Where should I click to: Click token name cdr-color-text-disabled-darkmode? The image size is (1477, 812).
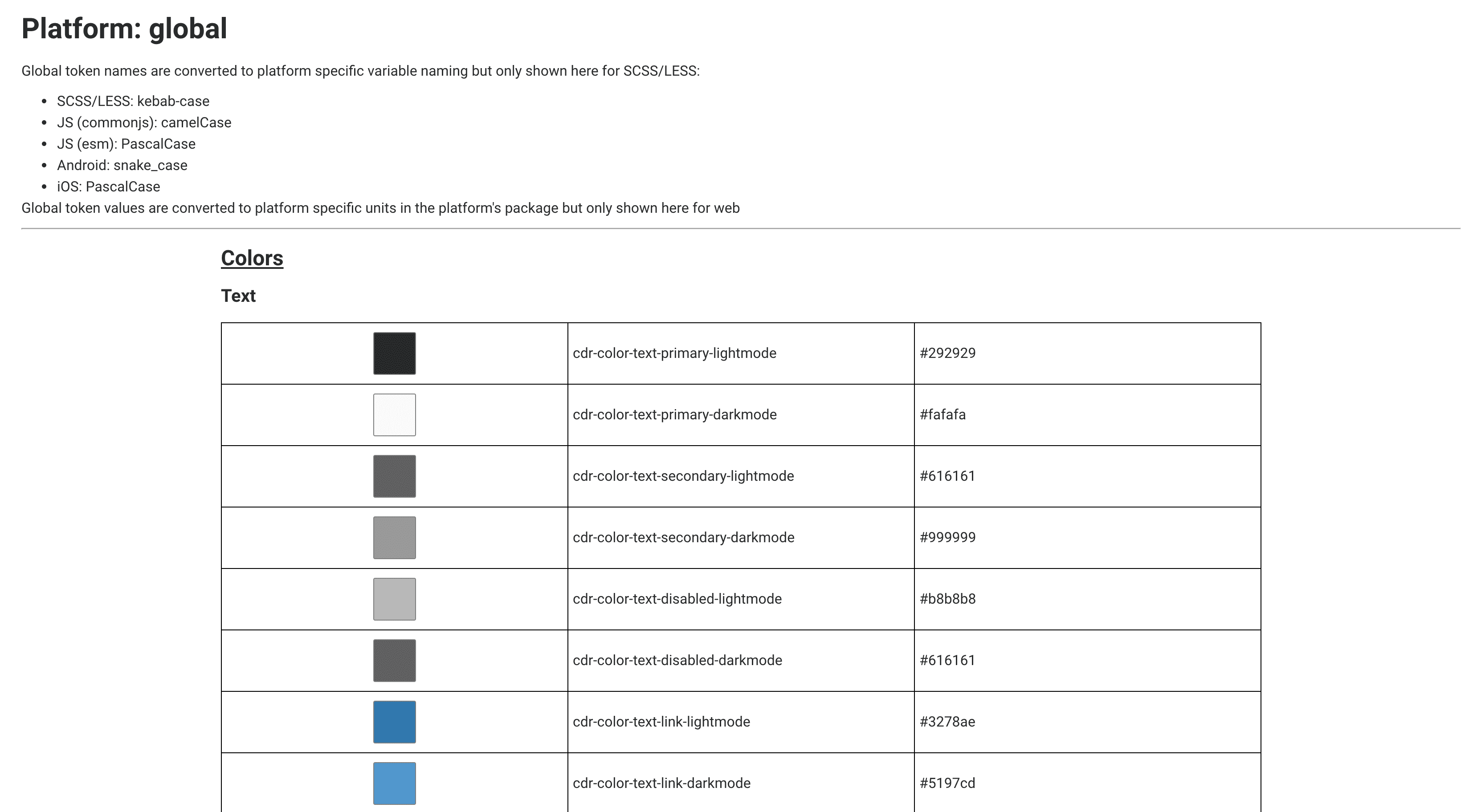pyautogui.click(x=677, y=660)
